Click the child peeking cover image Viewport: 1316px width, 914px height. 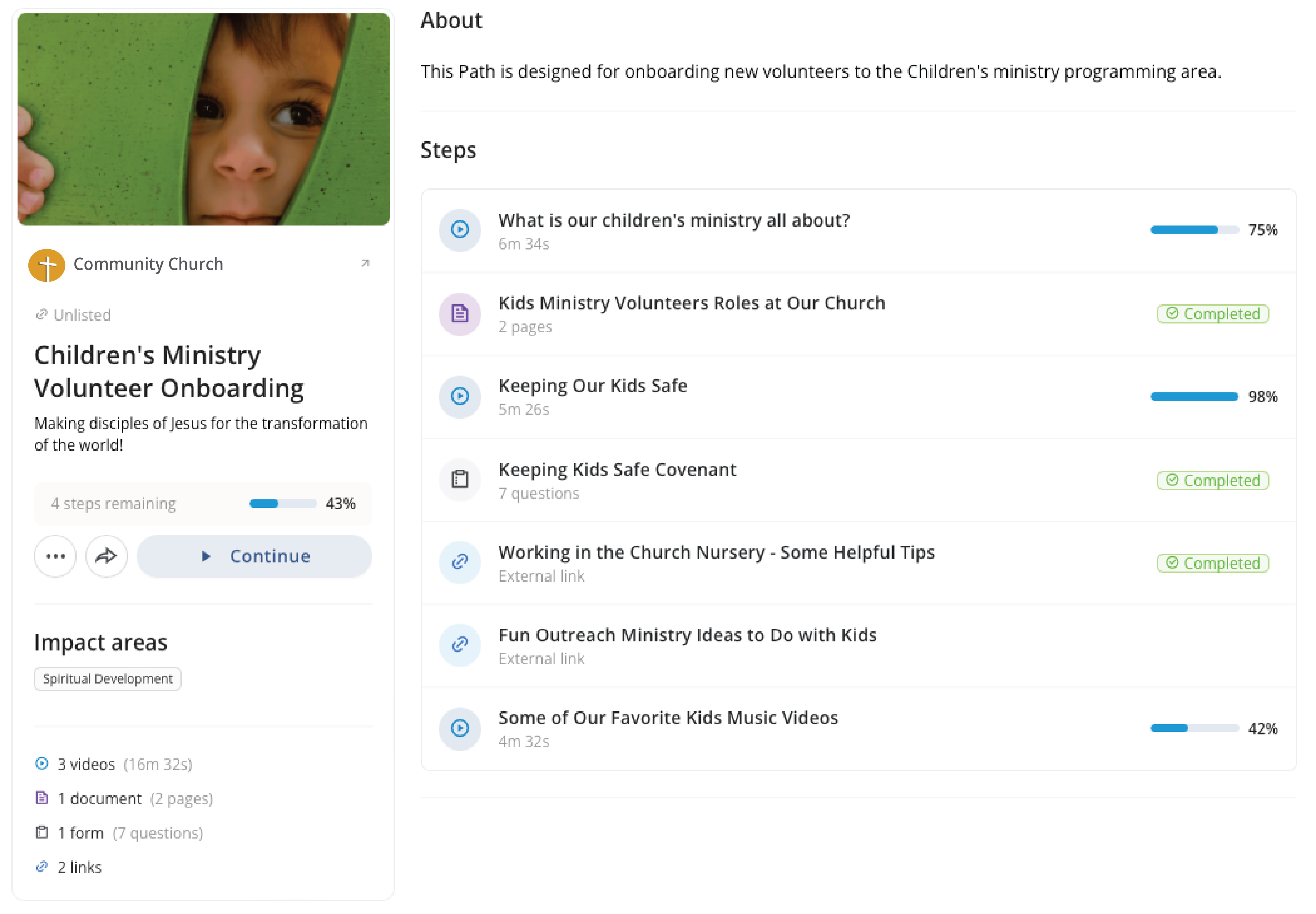click(203, 118)
